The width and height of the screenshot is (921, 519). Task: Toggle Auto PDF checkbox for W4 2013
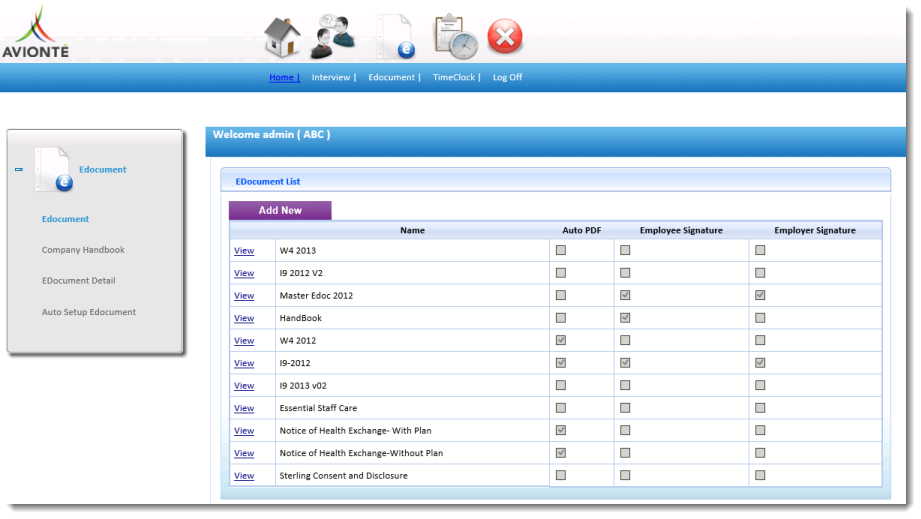(x=561, y=250)
